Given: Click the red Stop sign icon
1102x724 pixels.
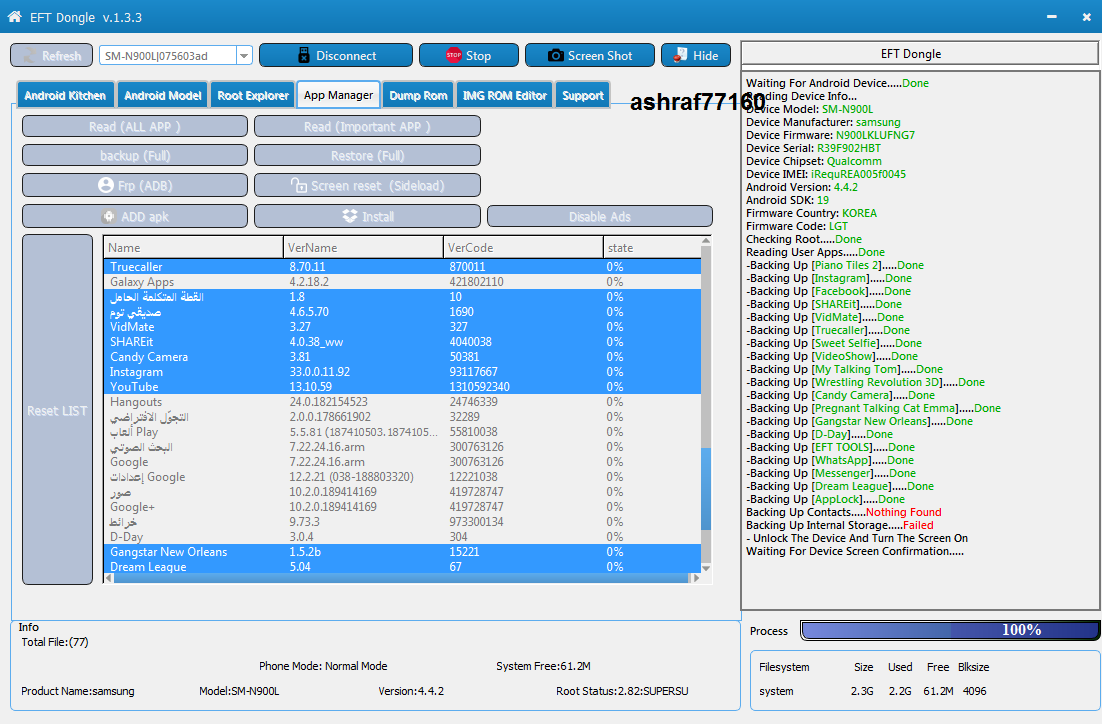Looking at the screenshot, I should (x=454, y=55).
